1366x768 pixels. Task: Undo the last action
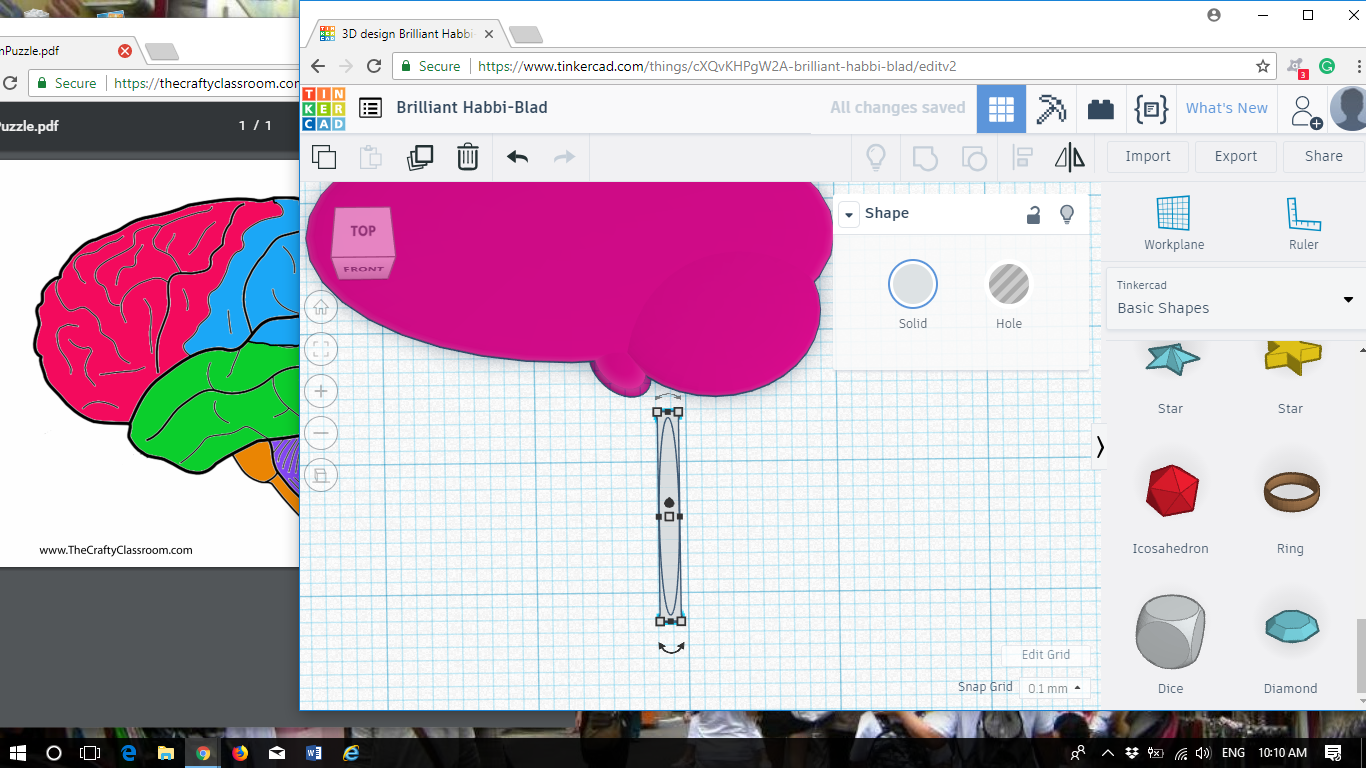coord(517,157)
